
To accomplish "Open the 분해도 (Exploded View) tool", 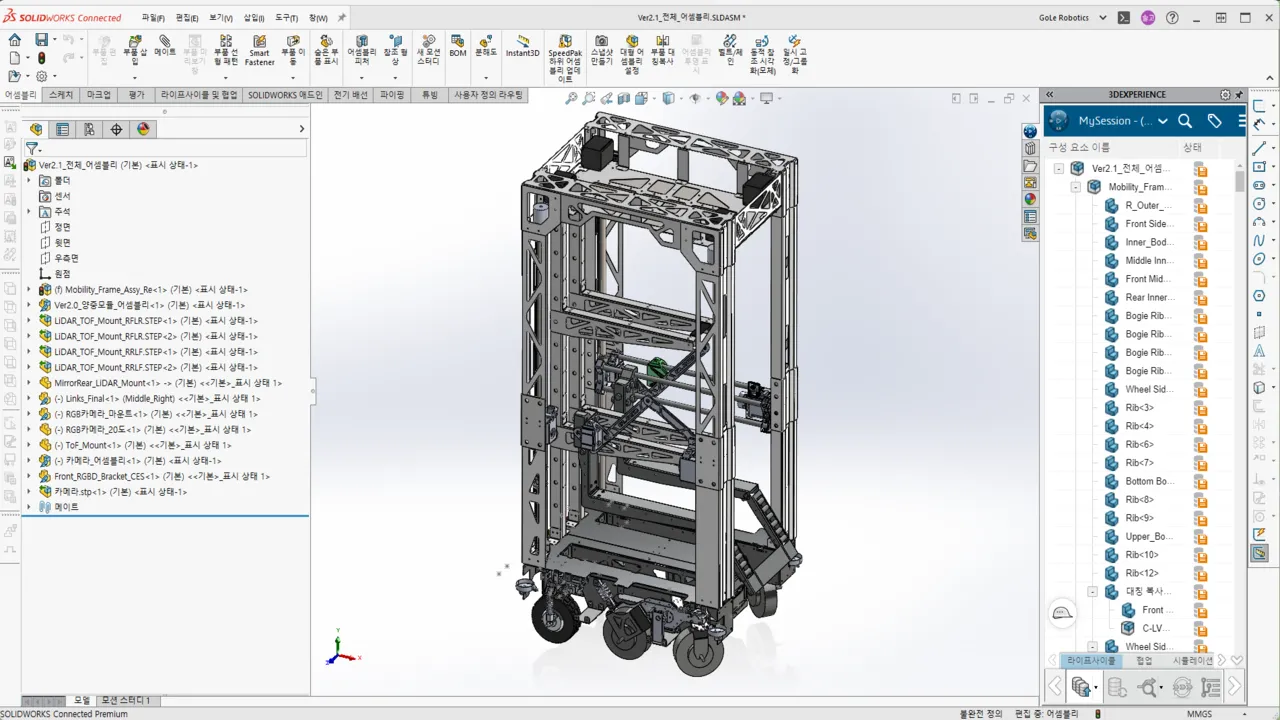I will [486, 50].
